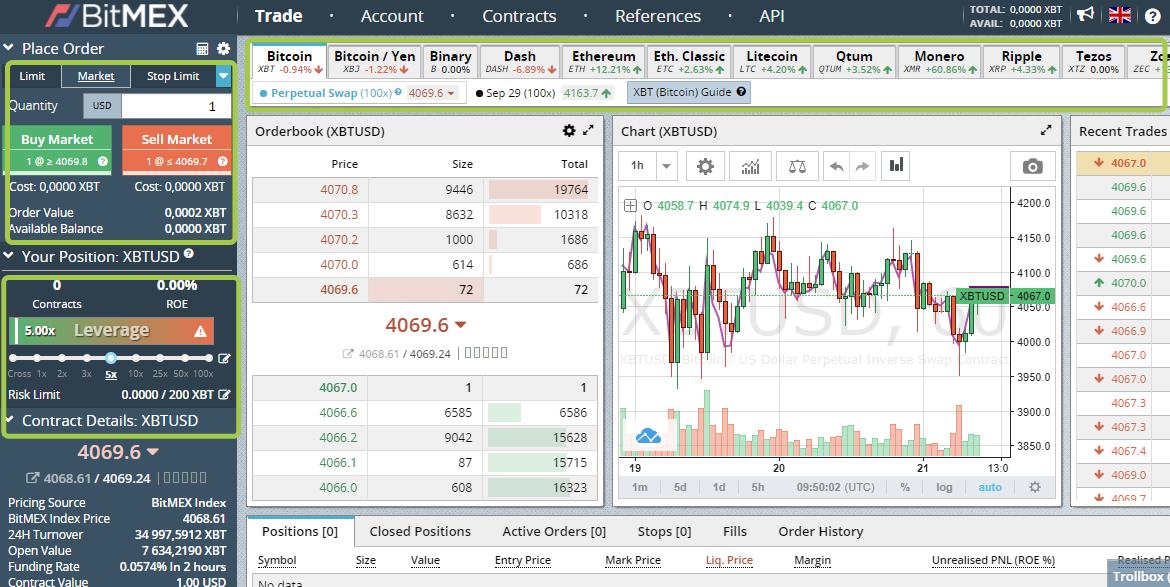Image resolution: width=1170 pixels, height=587 pixels.
Task: Collapse the Contract Details: XBTUSD section
Action: pos(9,420)
